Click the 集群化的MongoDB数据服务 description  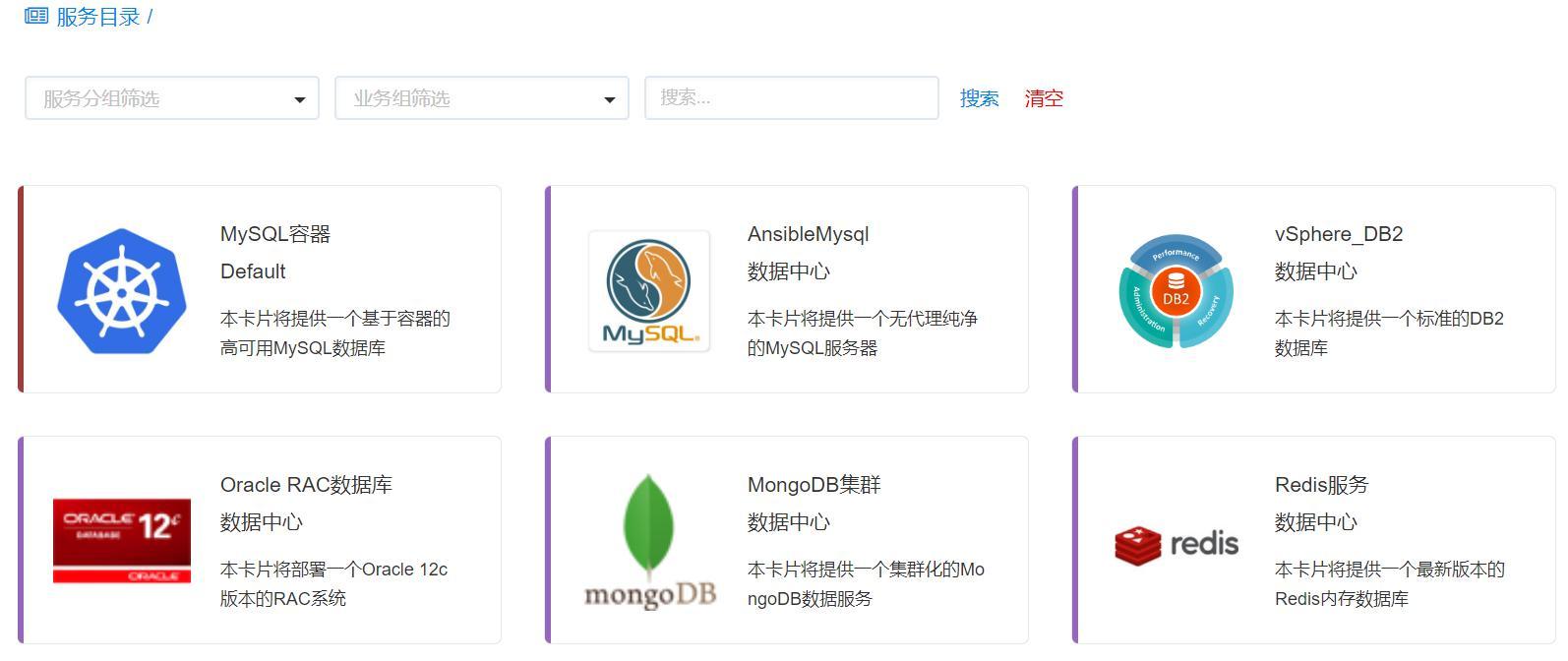(866, 584)
